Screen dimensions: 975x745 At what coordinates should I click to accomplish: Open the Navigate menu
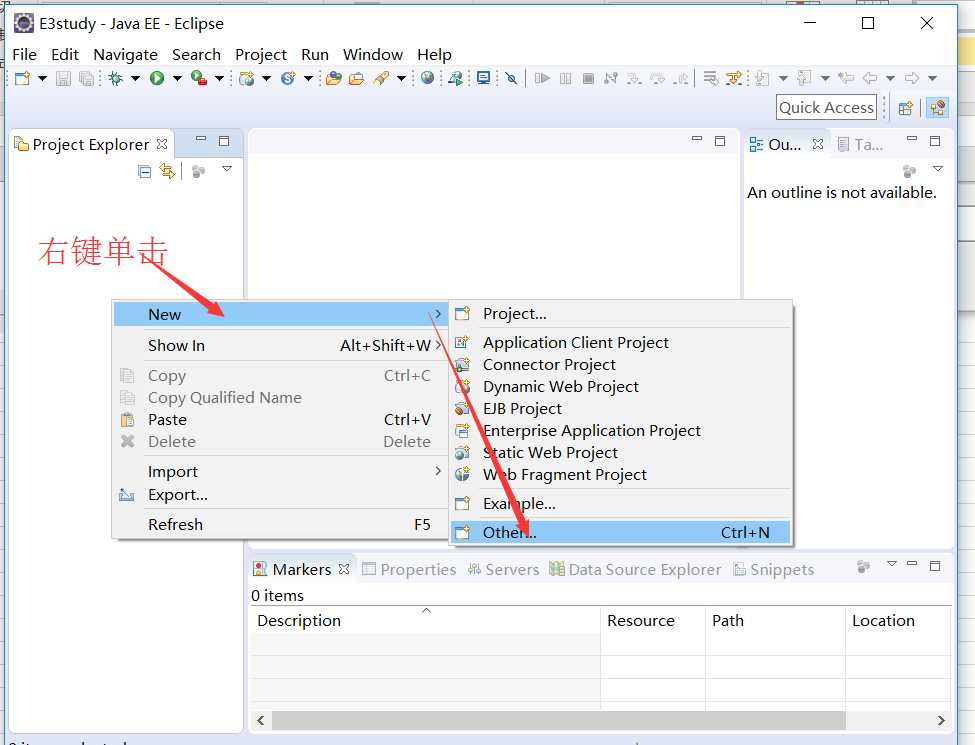[125, 55]
